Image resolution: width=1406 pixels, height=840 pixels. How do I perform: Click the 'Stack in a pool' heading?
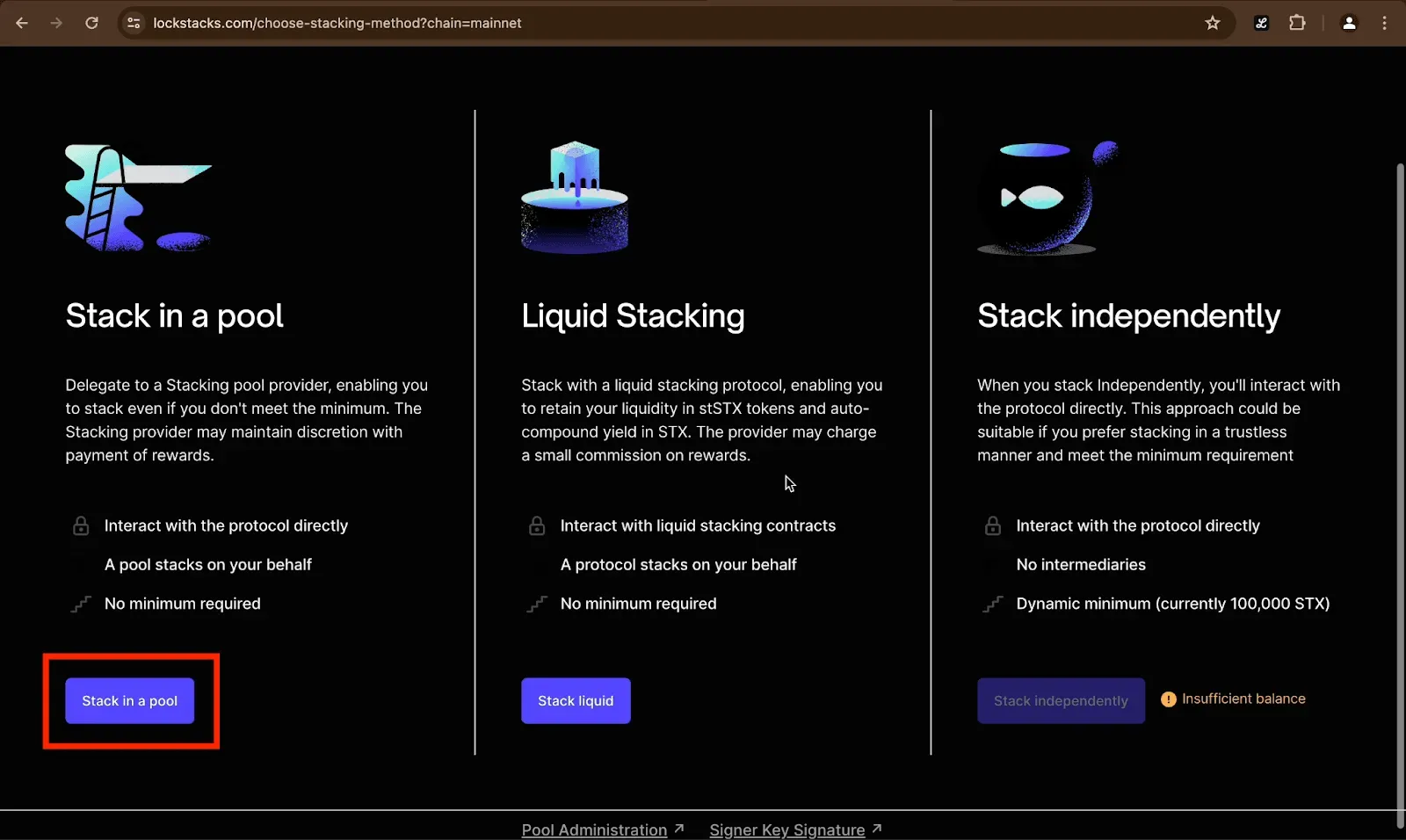174,315
